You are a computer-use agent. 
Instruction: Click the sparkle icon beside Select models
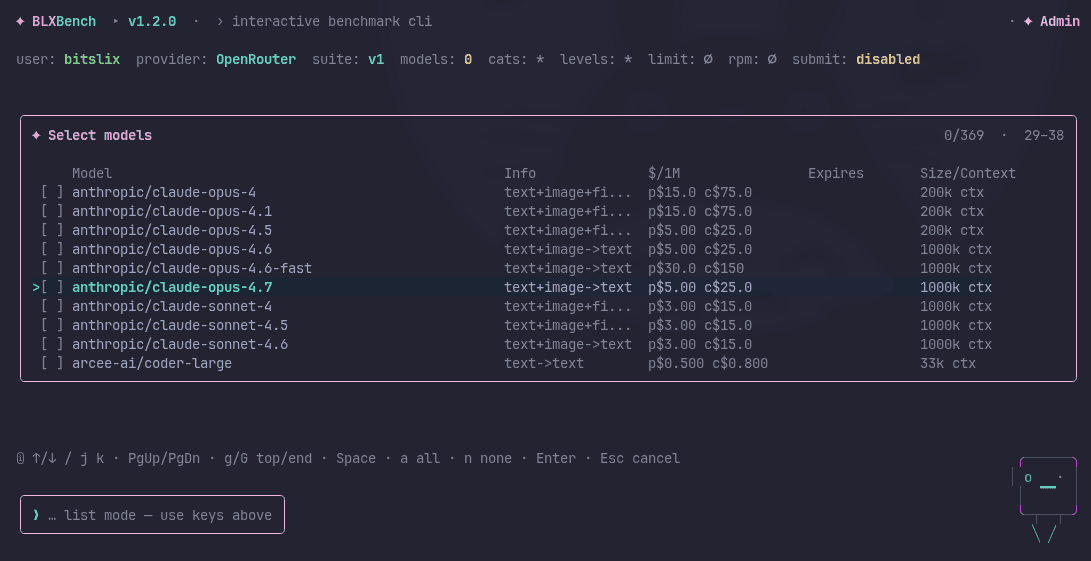(36, 136)
